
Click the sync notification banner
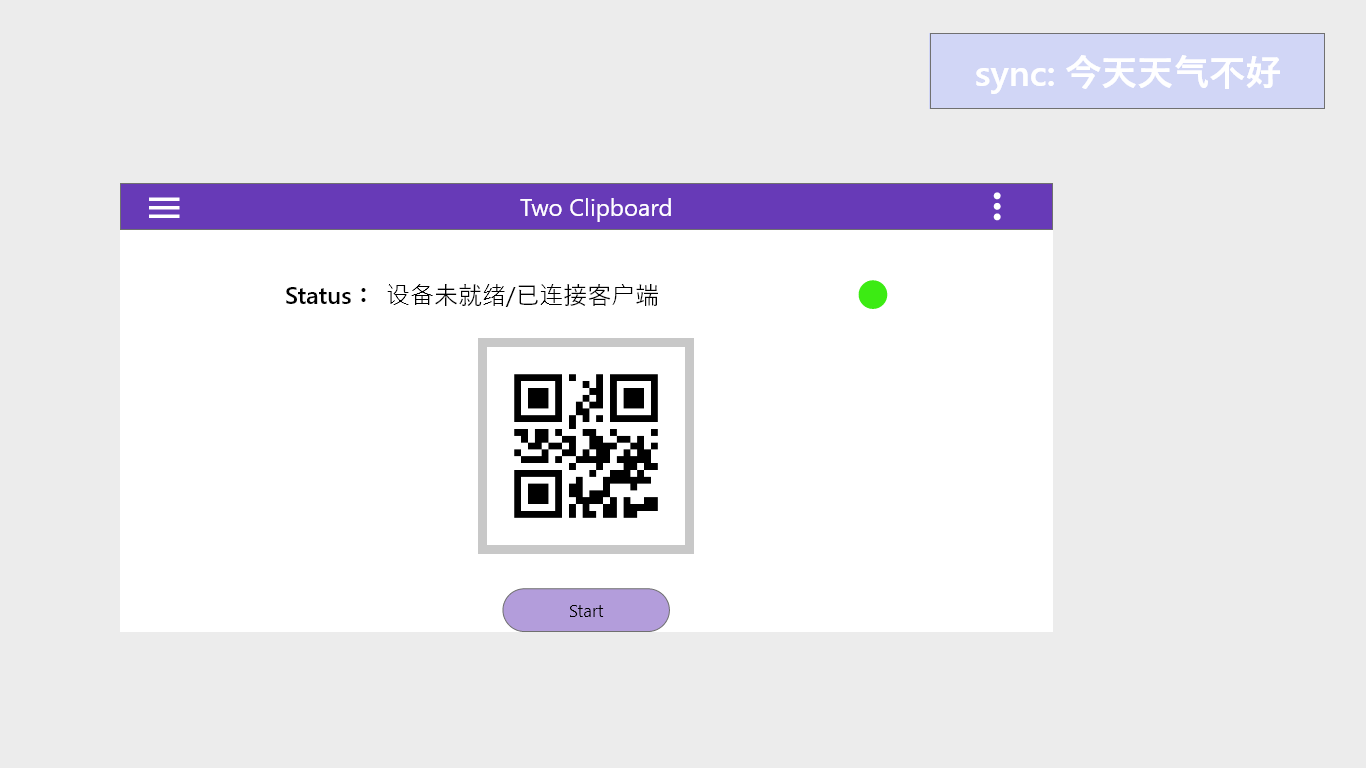point(1127,71)
